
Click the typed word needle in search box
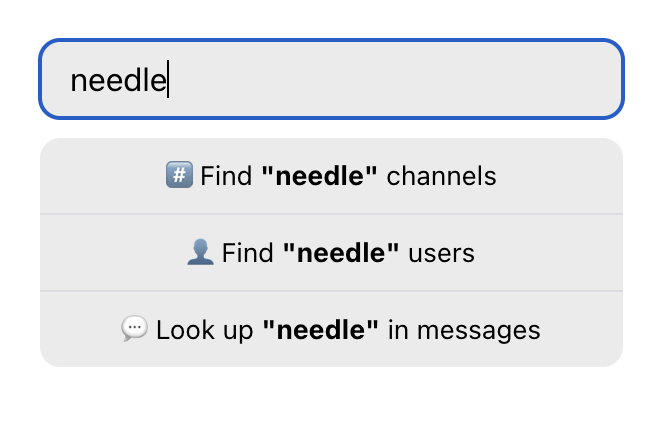pyautogui.click(x=117, y=80)
